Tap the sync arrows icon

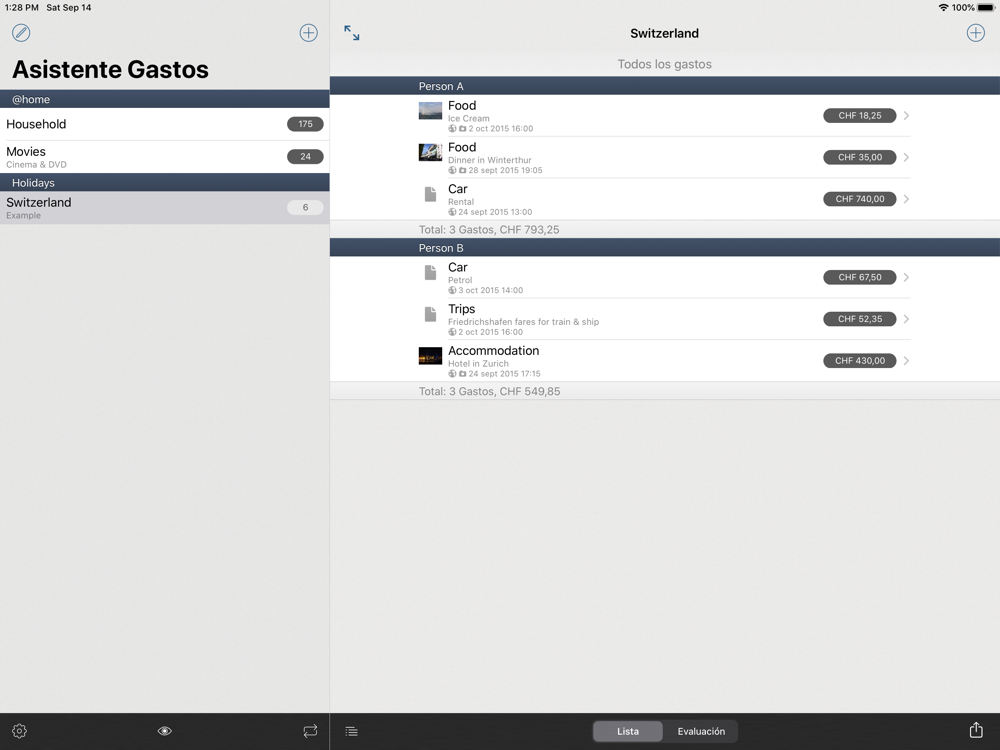[x=310, y=731]
